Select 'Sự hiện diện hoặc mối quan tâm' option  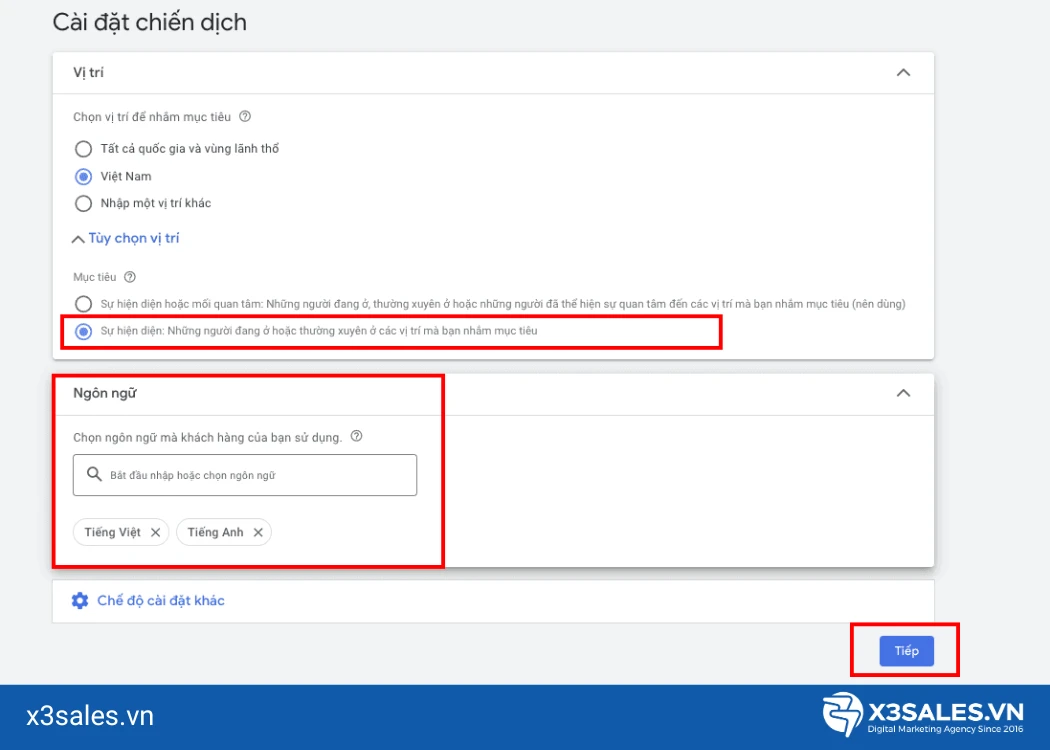coord(83,304)
